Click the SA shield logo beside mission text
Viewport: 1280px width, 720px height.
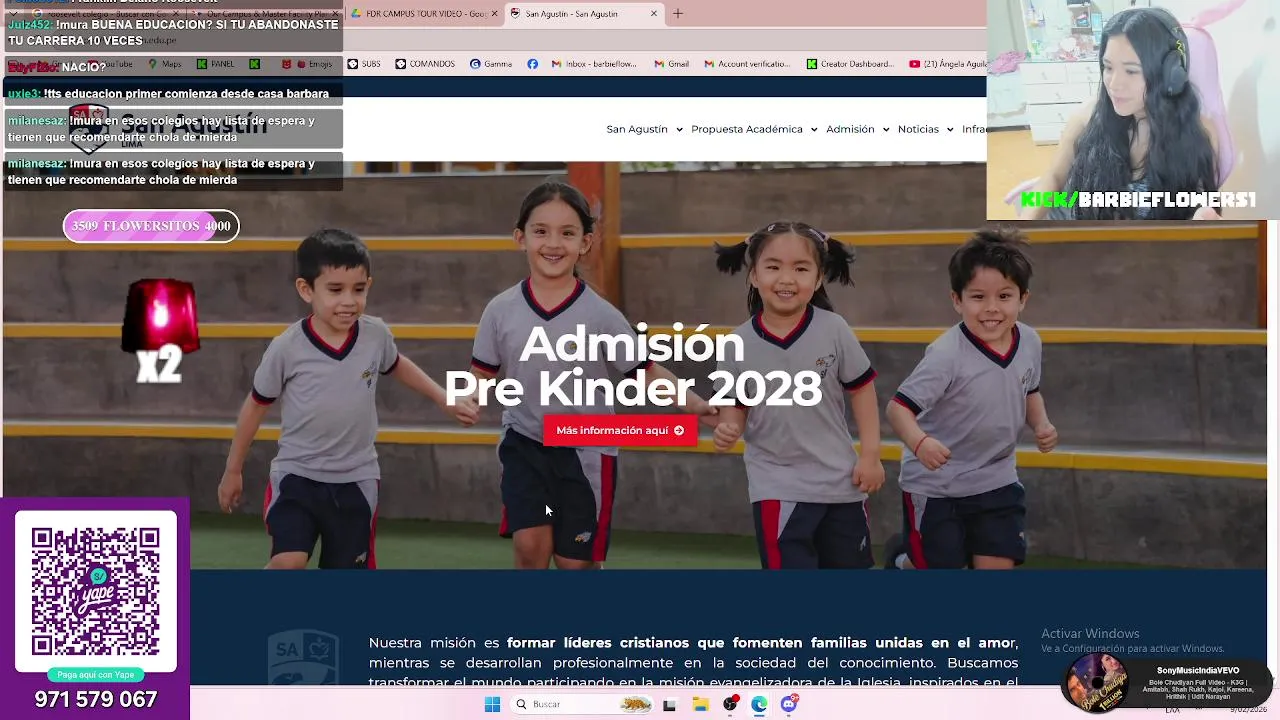(x=303, y=658)
